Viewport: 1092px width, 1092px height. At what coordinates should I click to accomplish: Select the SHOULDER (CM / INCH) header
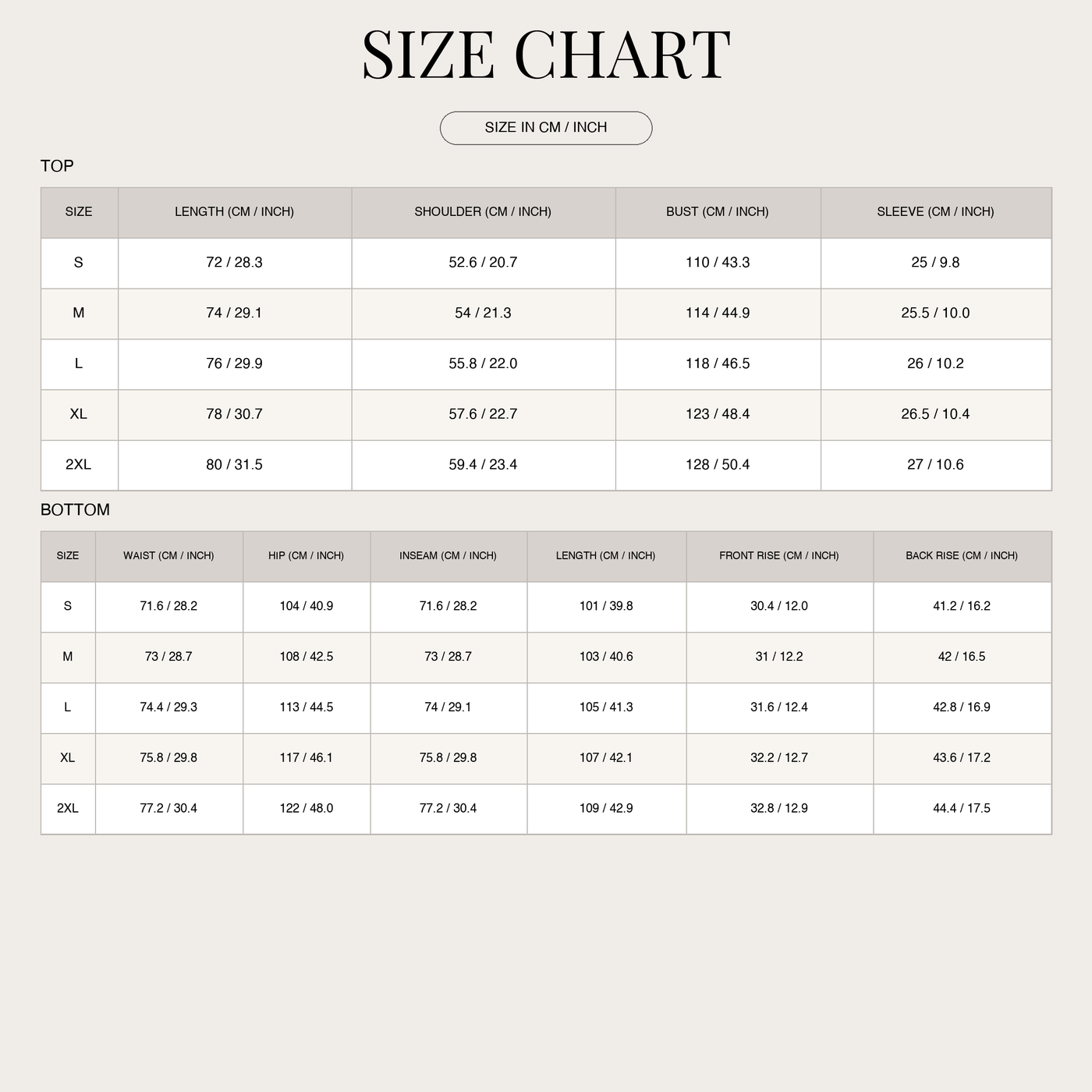point(484,212)
